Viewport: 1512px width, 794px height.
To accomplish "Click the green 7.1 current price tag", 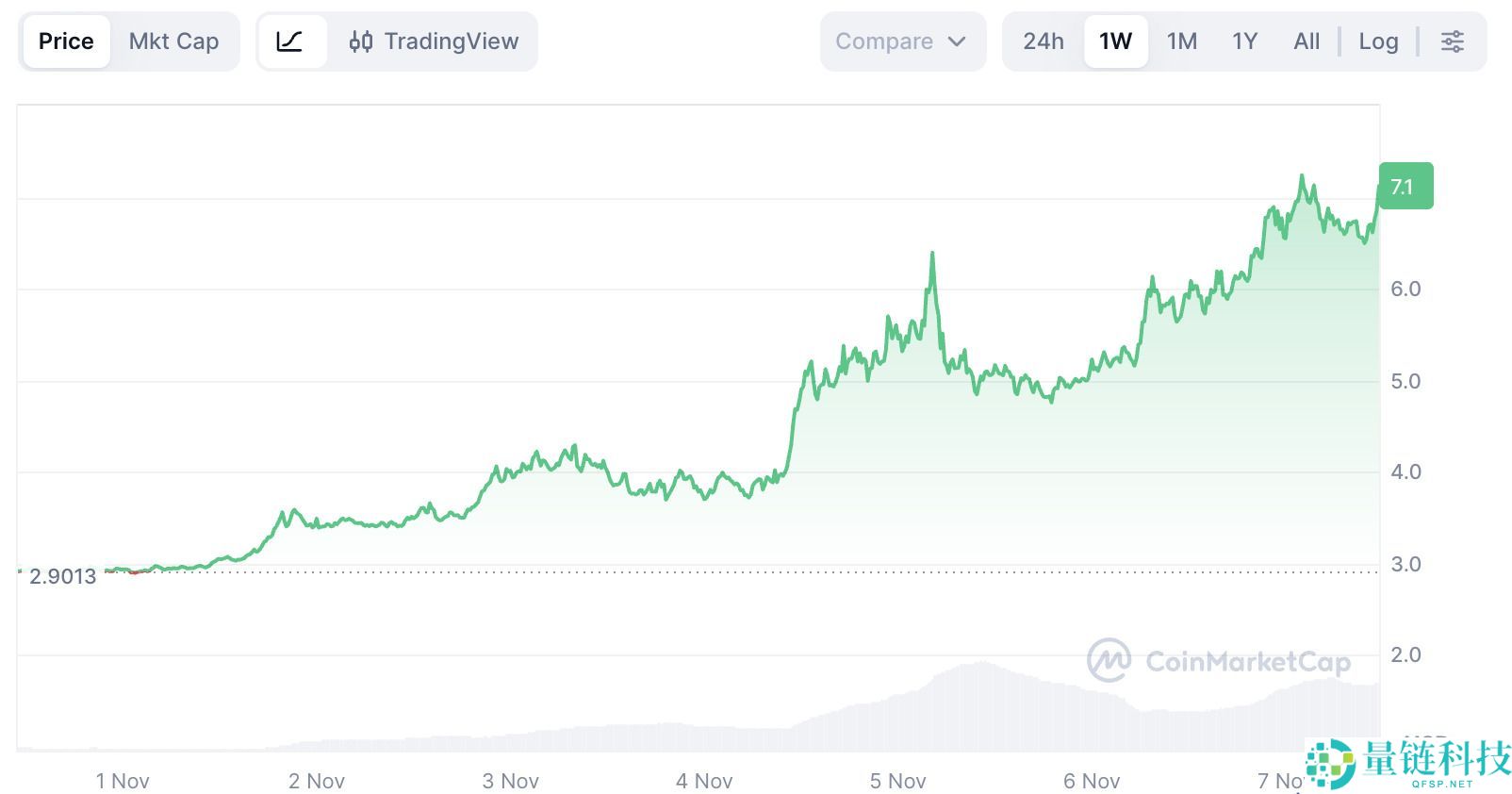I will point(1404,187).
